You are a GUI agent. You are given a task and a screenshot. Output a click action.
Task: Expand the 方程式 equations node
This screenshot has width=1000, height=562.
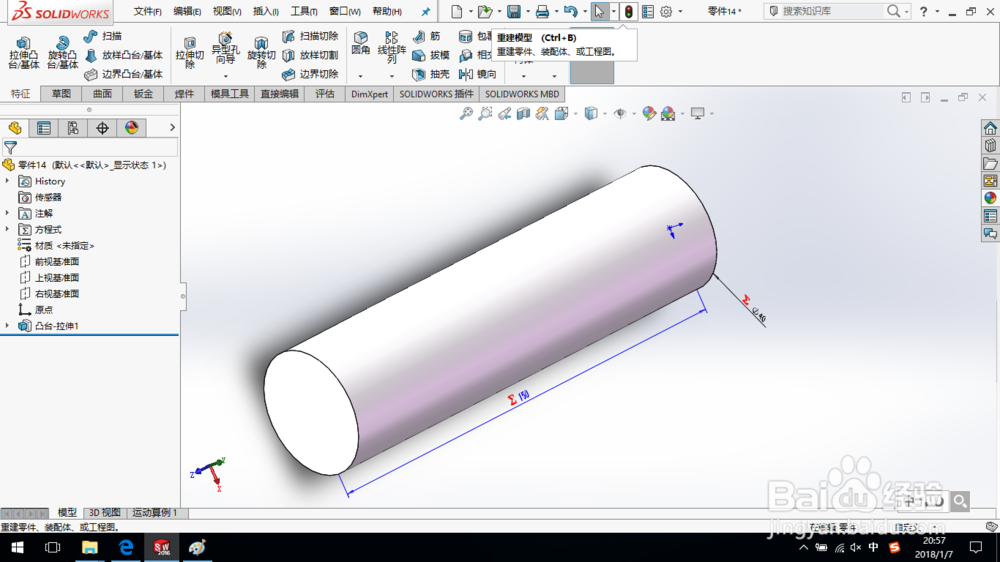point(8,229)
